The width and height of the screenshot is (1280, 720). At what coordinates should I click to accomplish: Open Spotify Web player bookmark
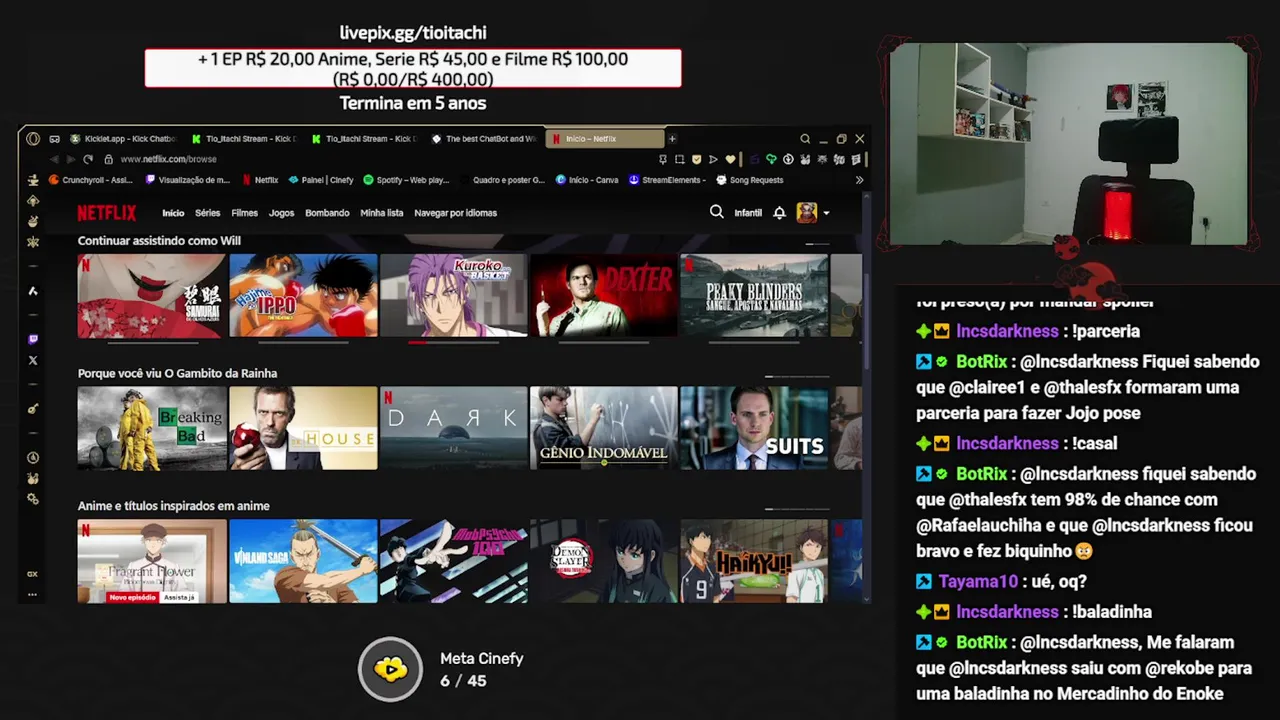click(x=406, y=180)
